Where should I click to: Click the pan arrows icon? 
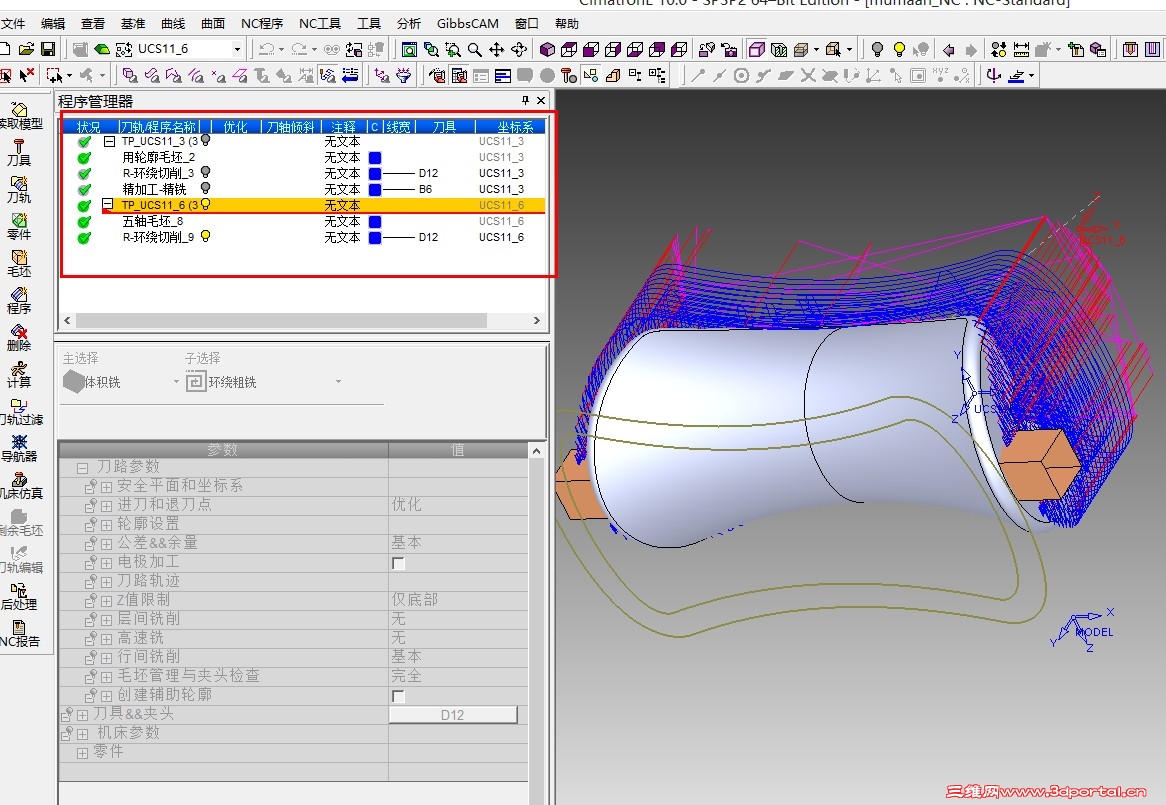click(496, 50)
